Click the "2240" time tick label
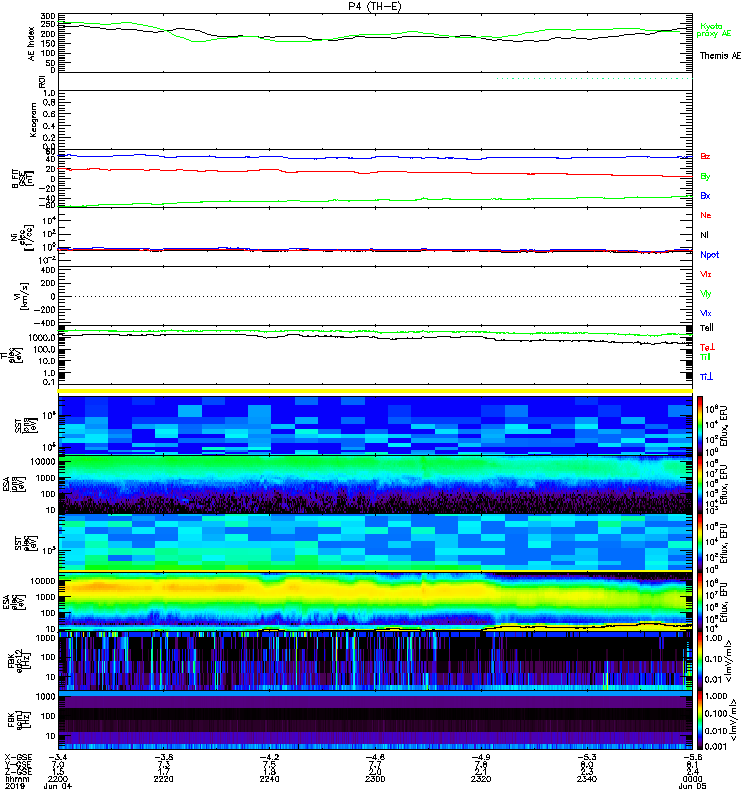The image size is (750, 800). point(269,779)
